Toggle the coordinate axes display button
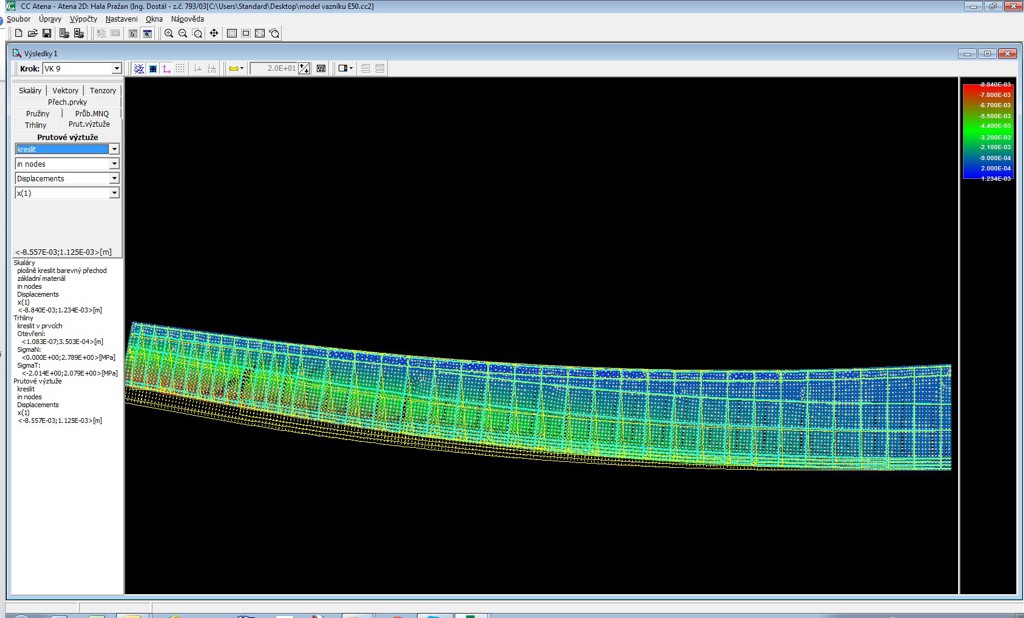 pos(166,69)
